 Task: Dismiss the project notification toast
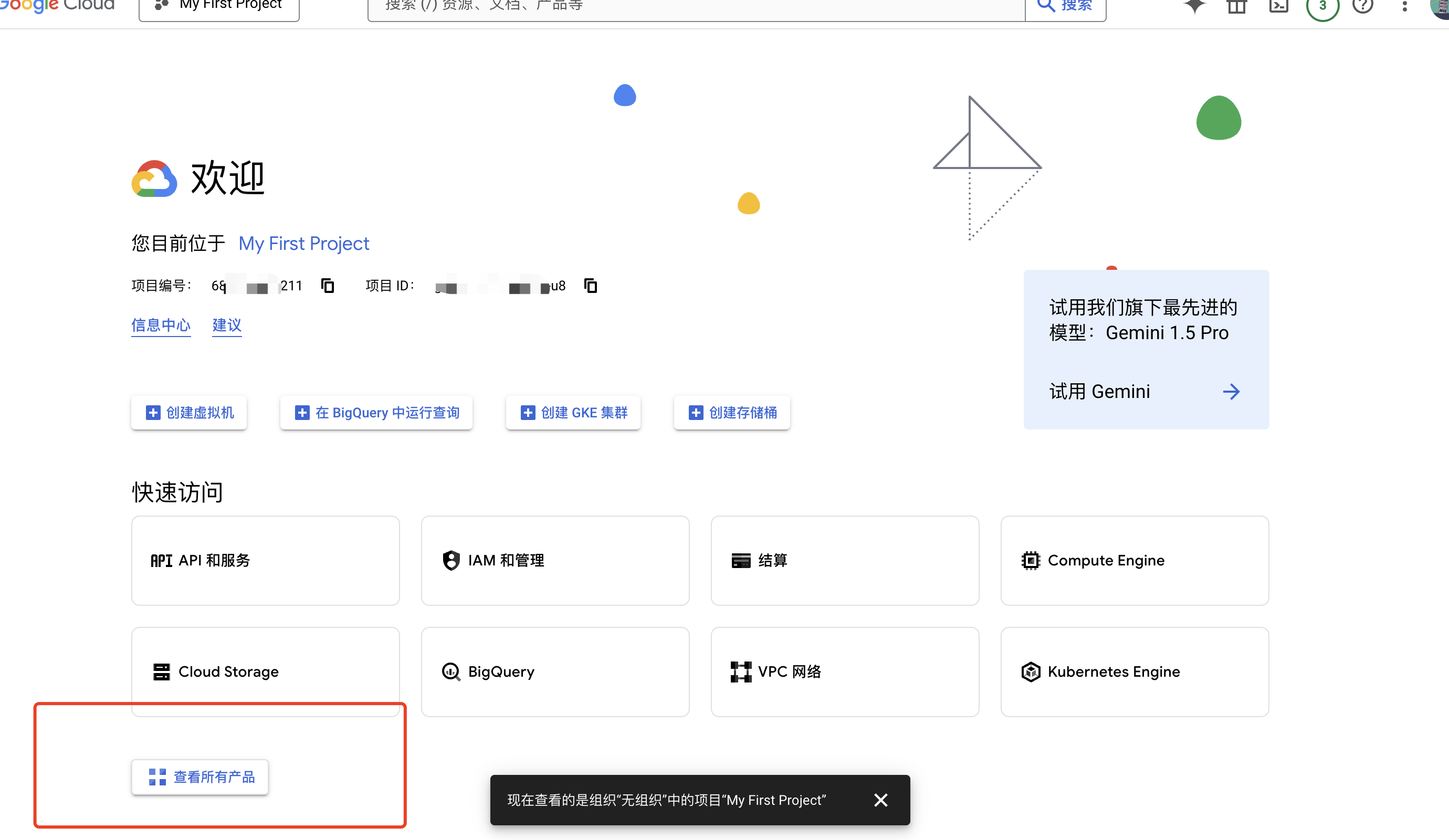(880, 800)
